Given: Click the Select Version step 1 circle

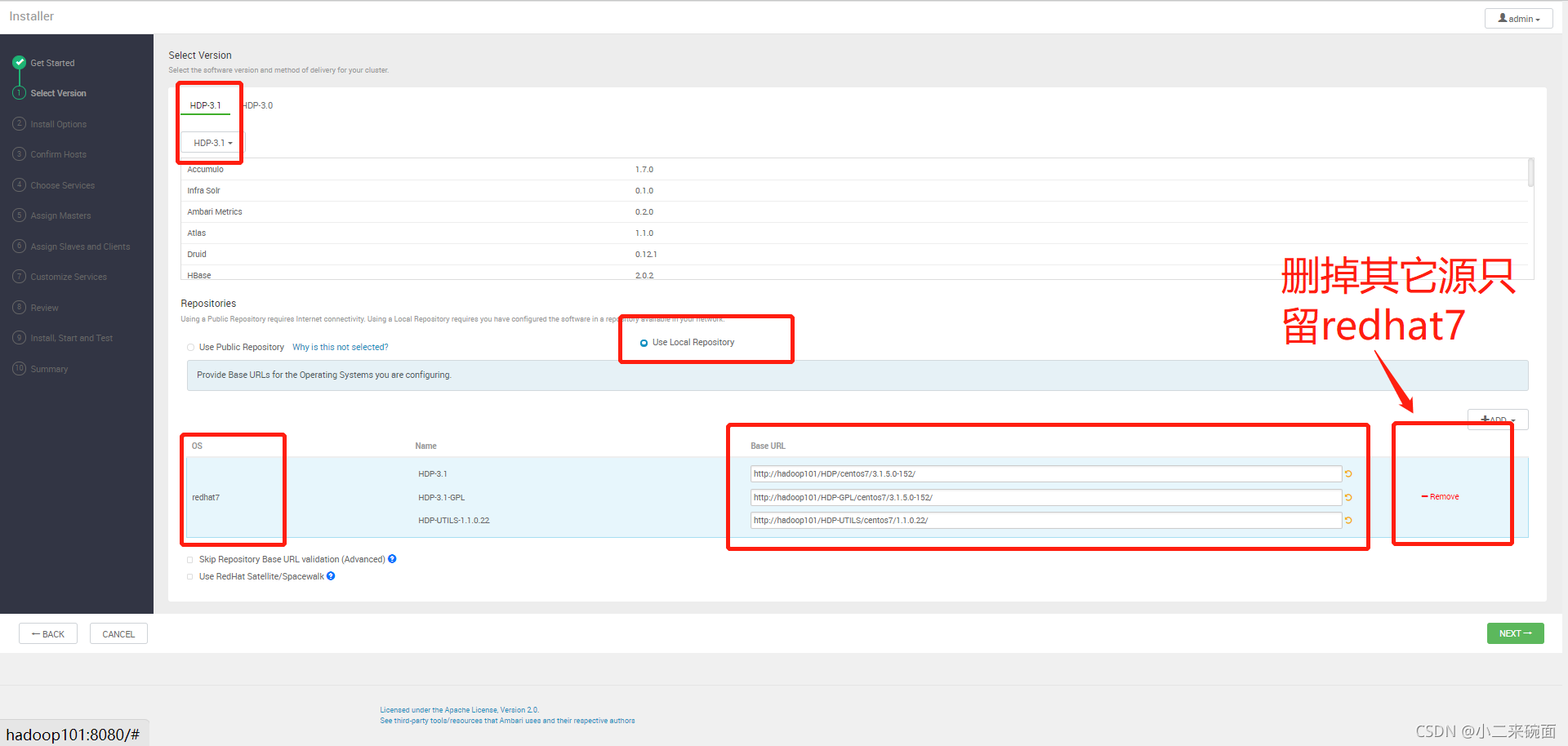Looking at the screenshot, I should coord(19,93).
